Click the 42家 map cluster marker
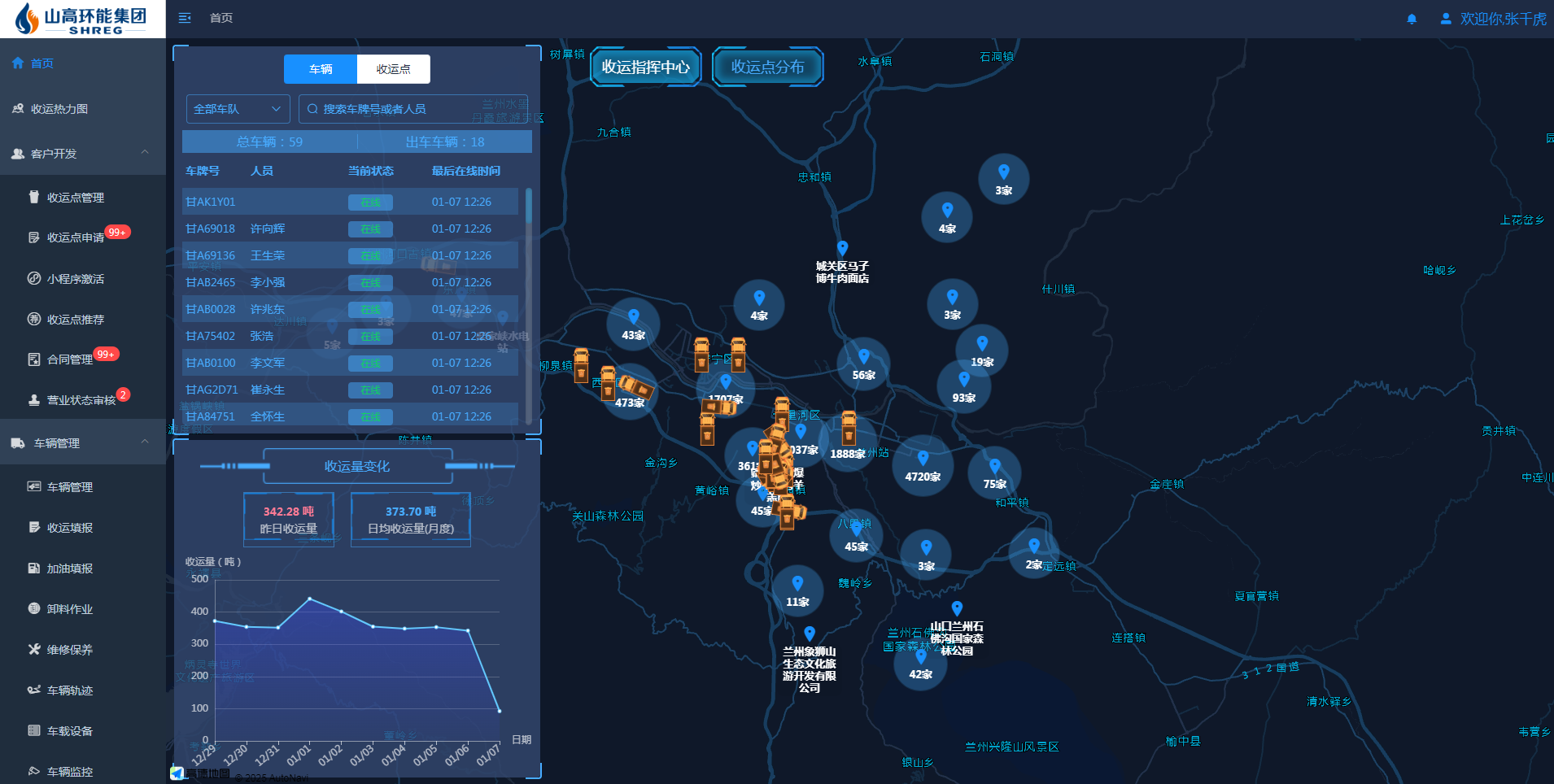The width and height of the screenshot is (1554, 784). (921, 664)
